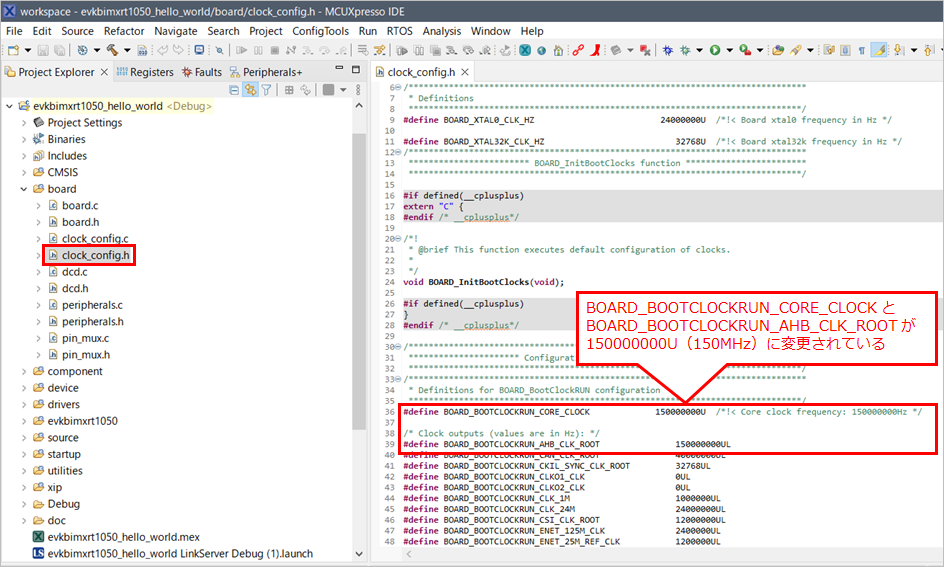
Task: Click the green Run play icon
Action: (715, 51)
